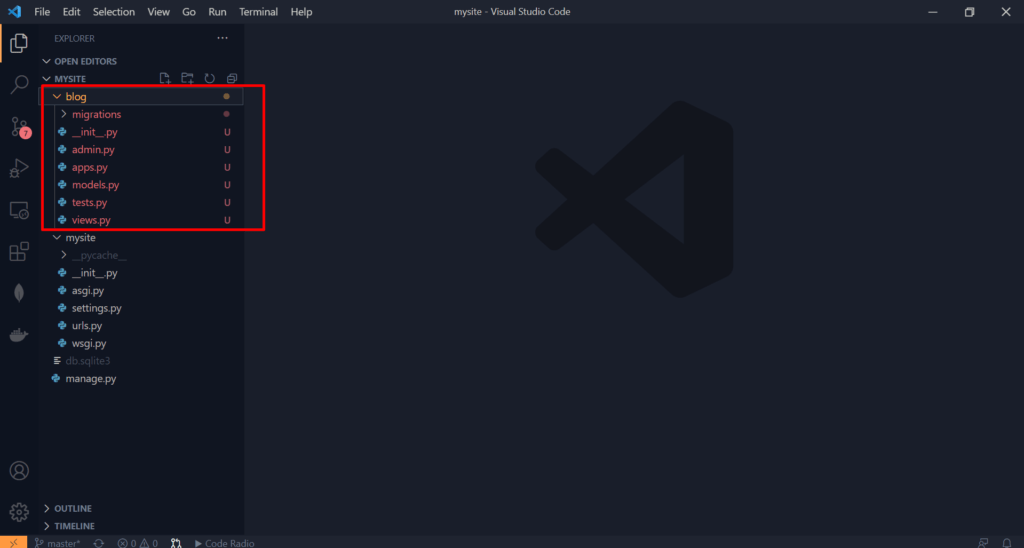The image size is (1024, 548).
Task: Open errors and warnings count
Action: point(137,543)
